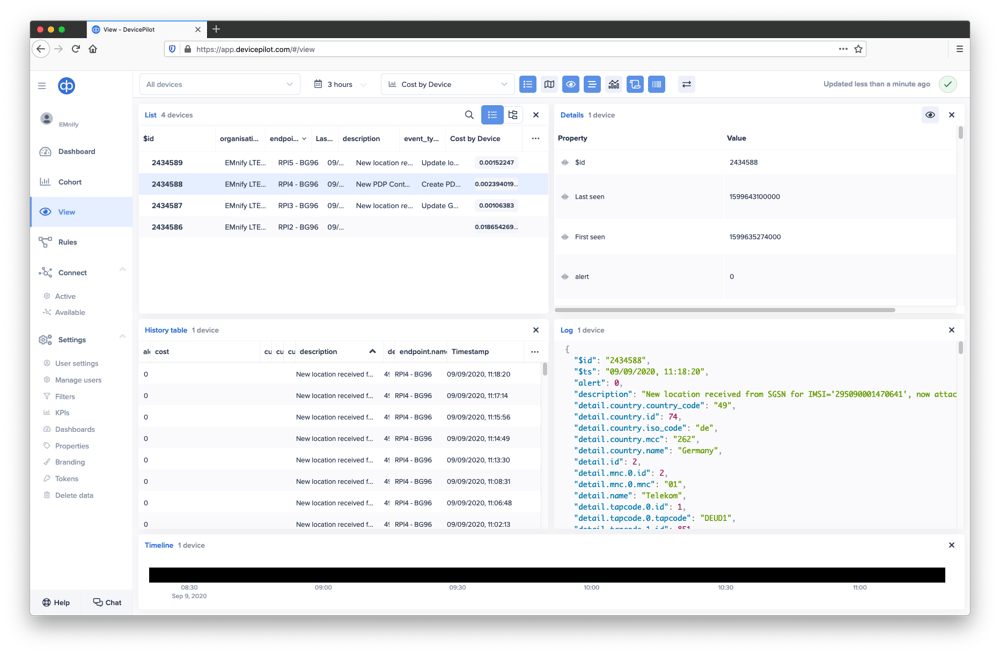Toggle visibility icon beside $id property
1000x655 pixels.
click(x=564, y=163)
